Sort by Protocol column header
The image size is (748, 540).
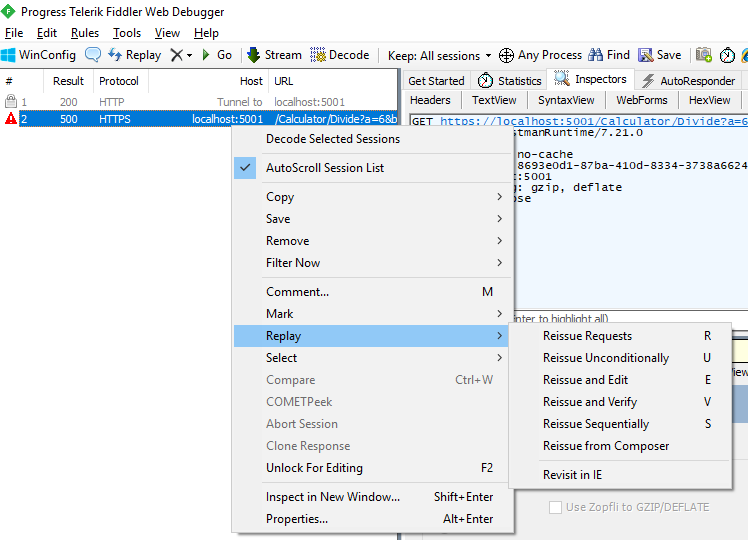(119, 81)
